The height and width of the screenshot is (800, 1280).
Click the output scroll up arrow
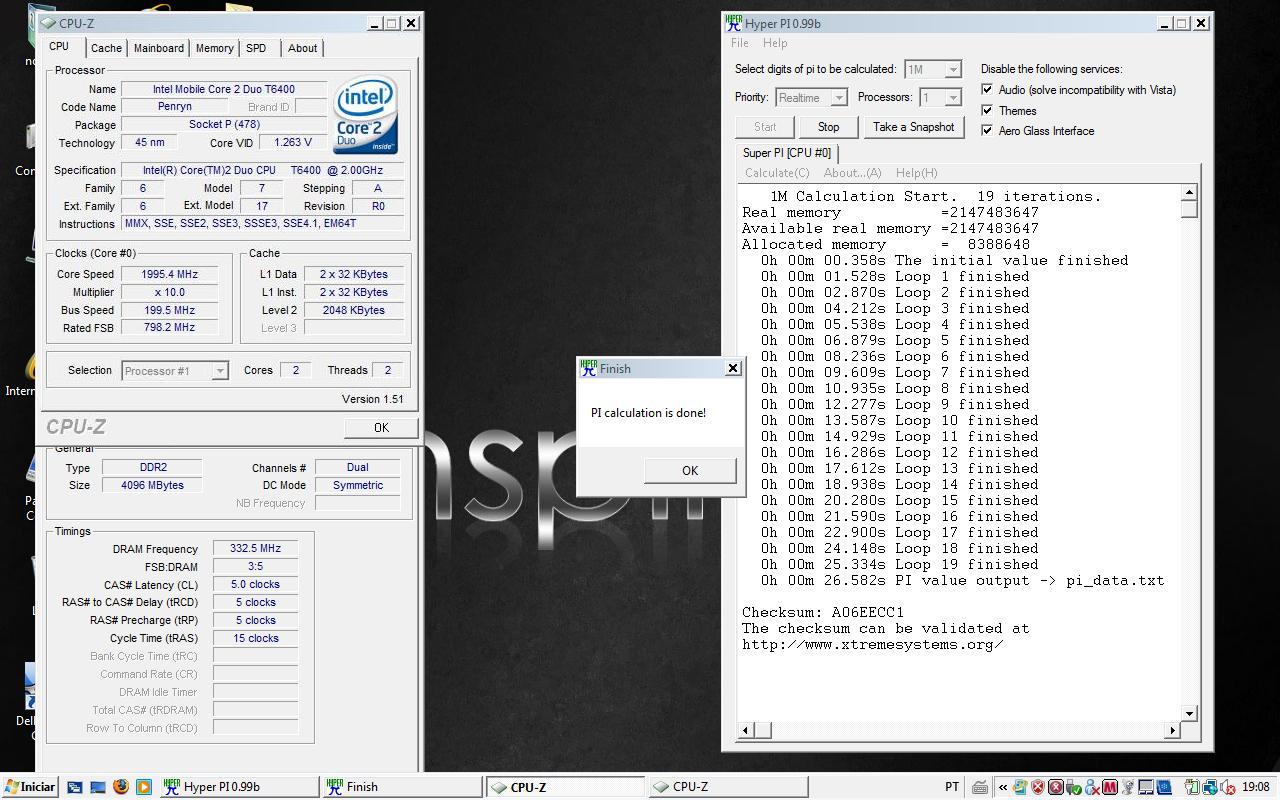click(x=1189, y=193)
